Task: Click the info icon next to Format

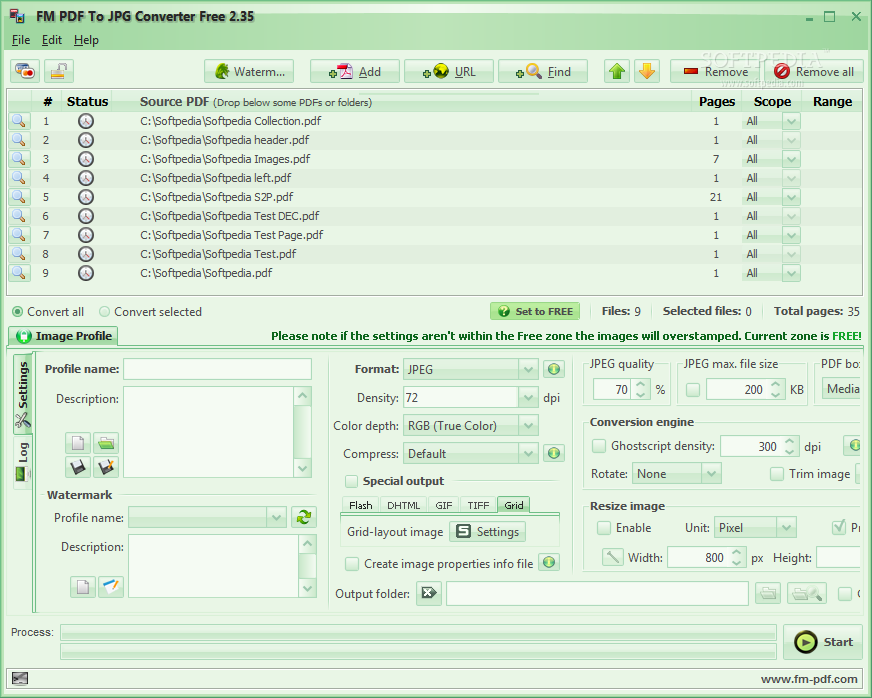Action: (x=553, y=369)
